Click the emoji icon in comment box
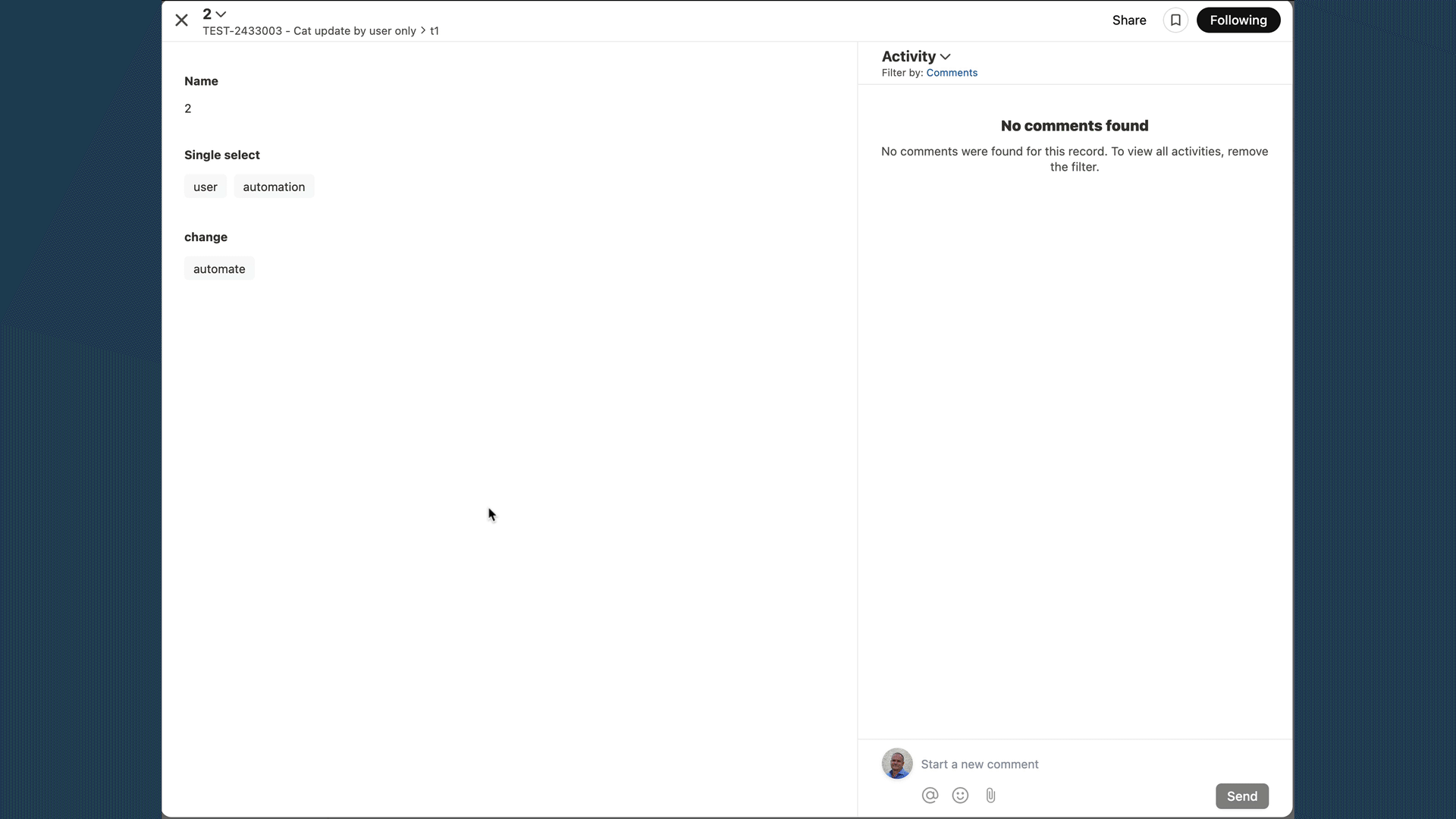 click(x=960, y=795)
